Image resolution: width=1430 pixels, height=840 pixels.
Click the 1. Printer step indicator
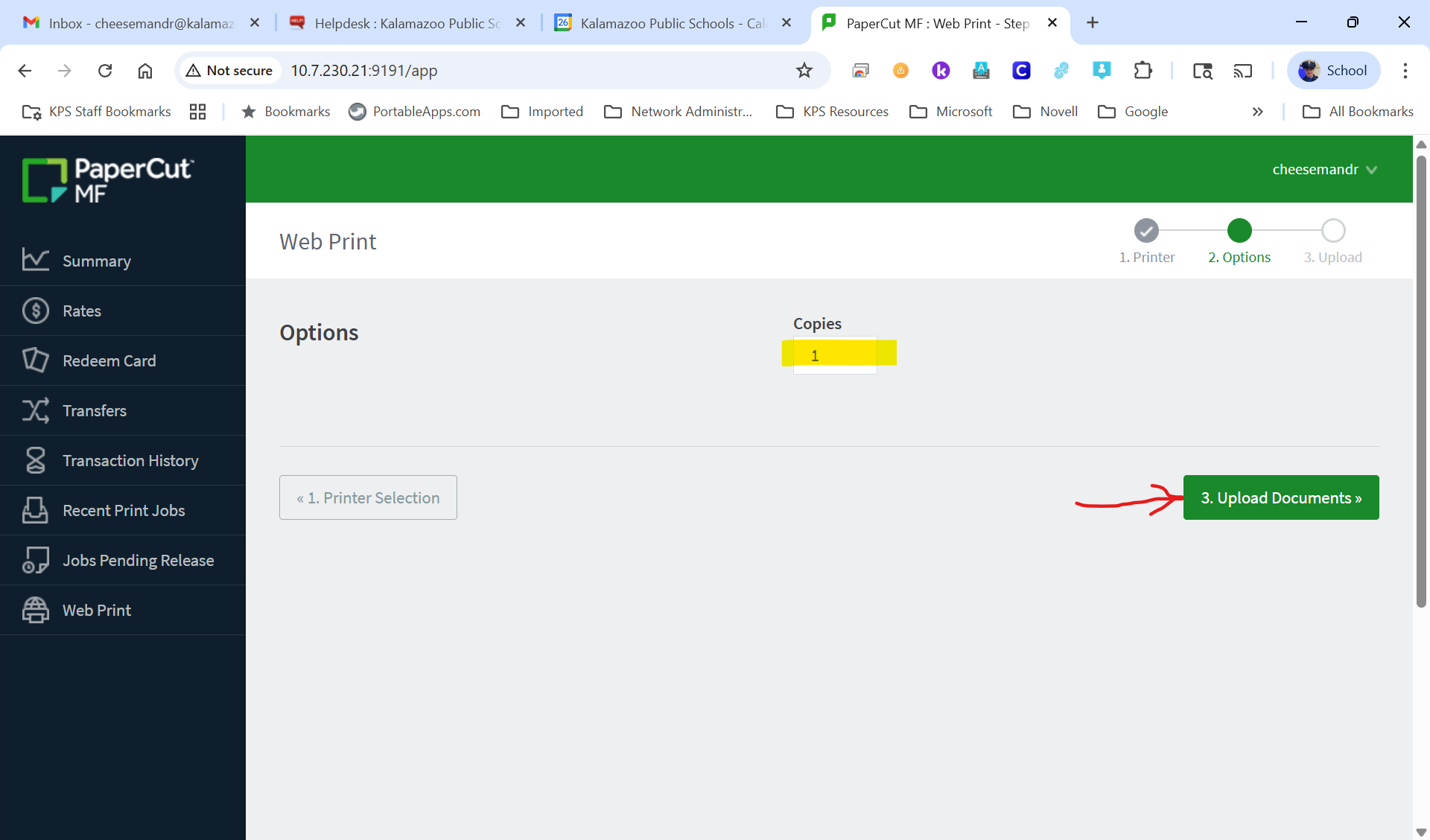(x=1146, y=231)
